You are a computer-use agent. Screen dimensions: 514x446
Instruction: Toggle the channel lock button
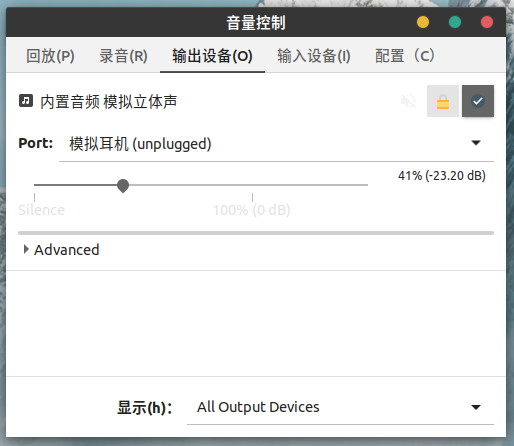443,101
